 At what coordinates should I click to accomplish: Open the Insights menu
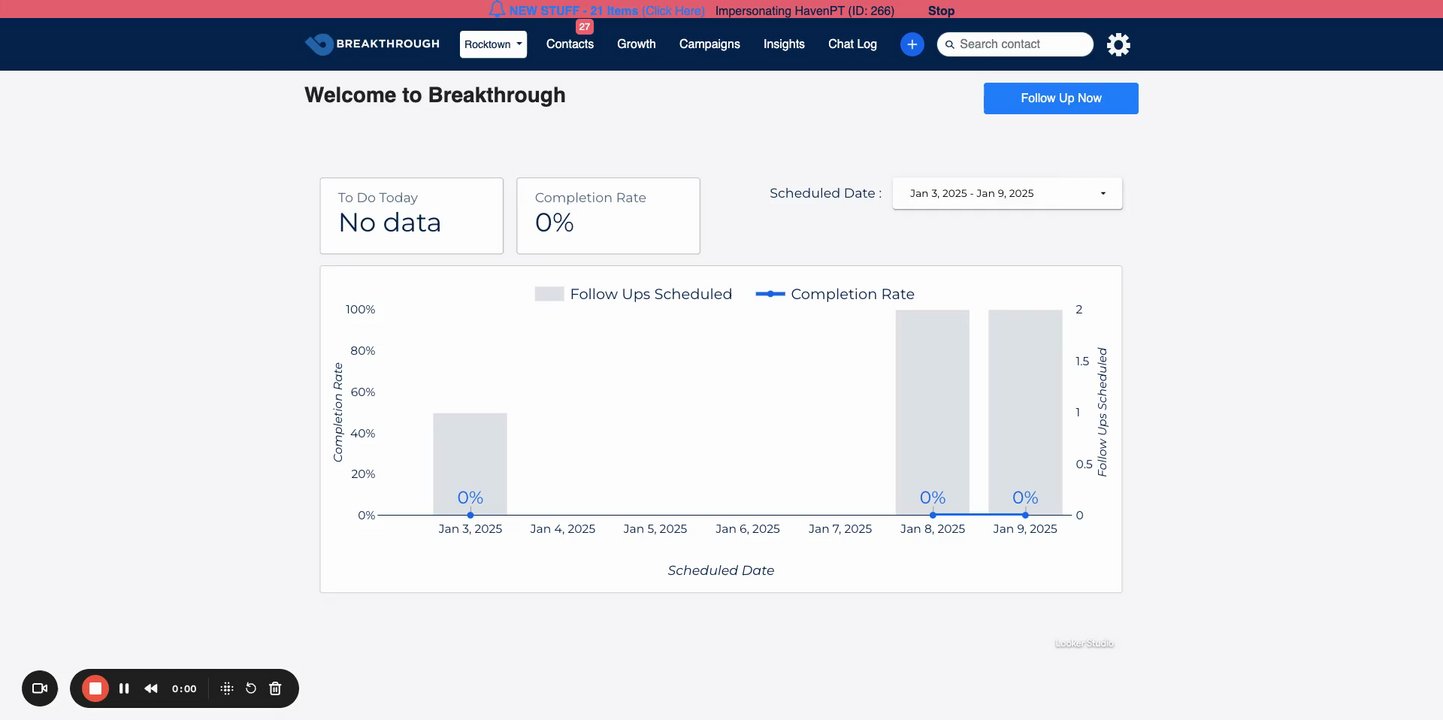pyautogui.click(x=784, y=44)
